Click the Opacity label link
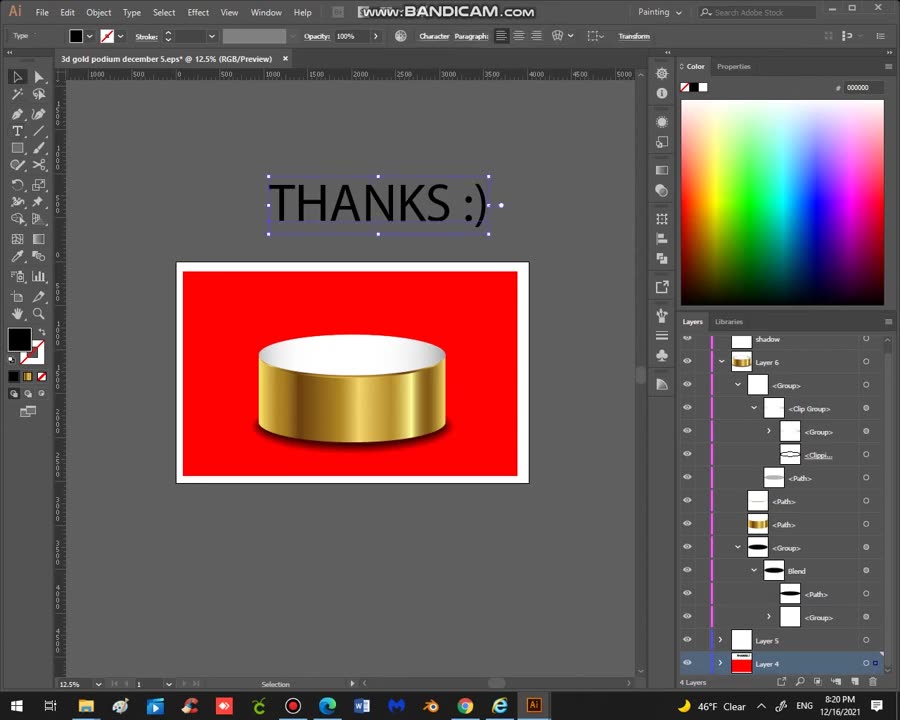The image size is (900, 720). coord(317,36)
